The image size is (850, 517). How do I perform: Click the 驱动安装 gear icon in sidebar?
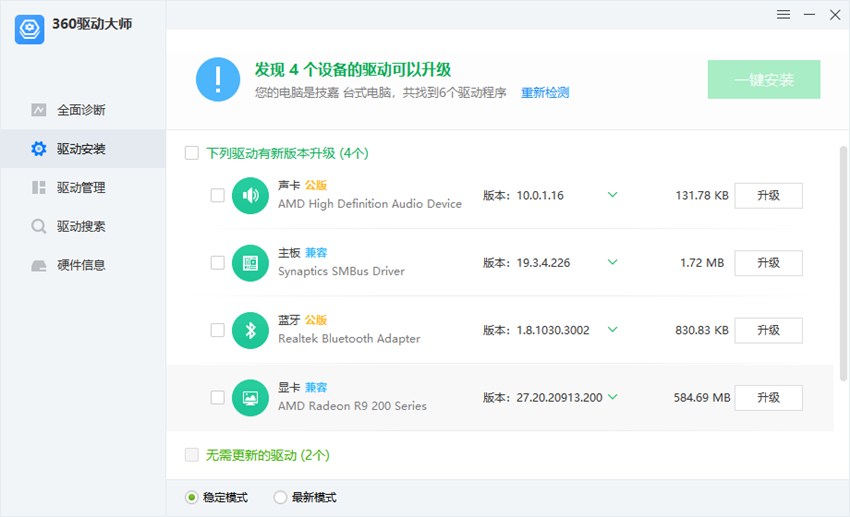[38, 148]
